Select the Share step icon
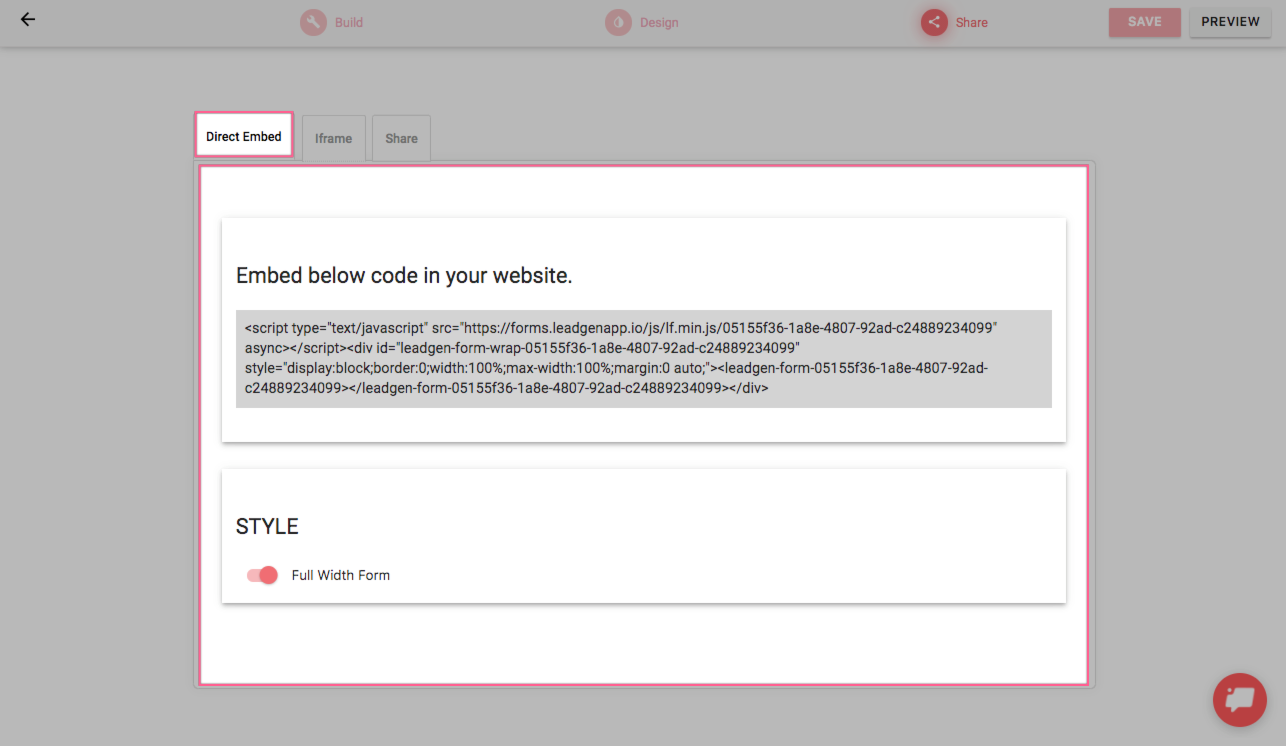 (x=934, y=22)
